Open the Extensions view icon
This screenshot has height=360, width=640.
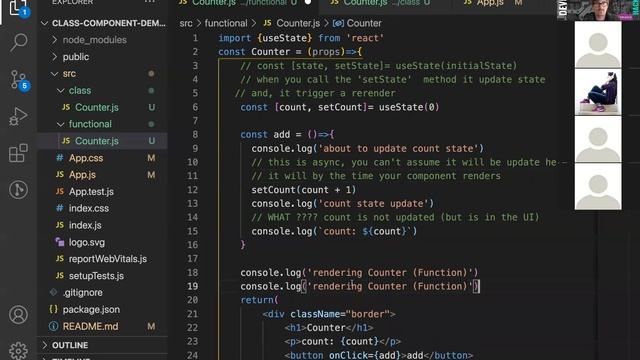tap(18, 153)
